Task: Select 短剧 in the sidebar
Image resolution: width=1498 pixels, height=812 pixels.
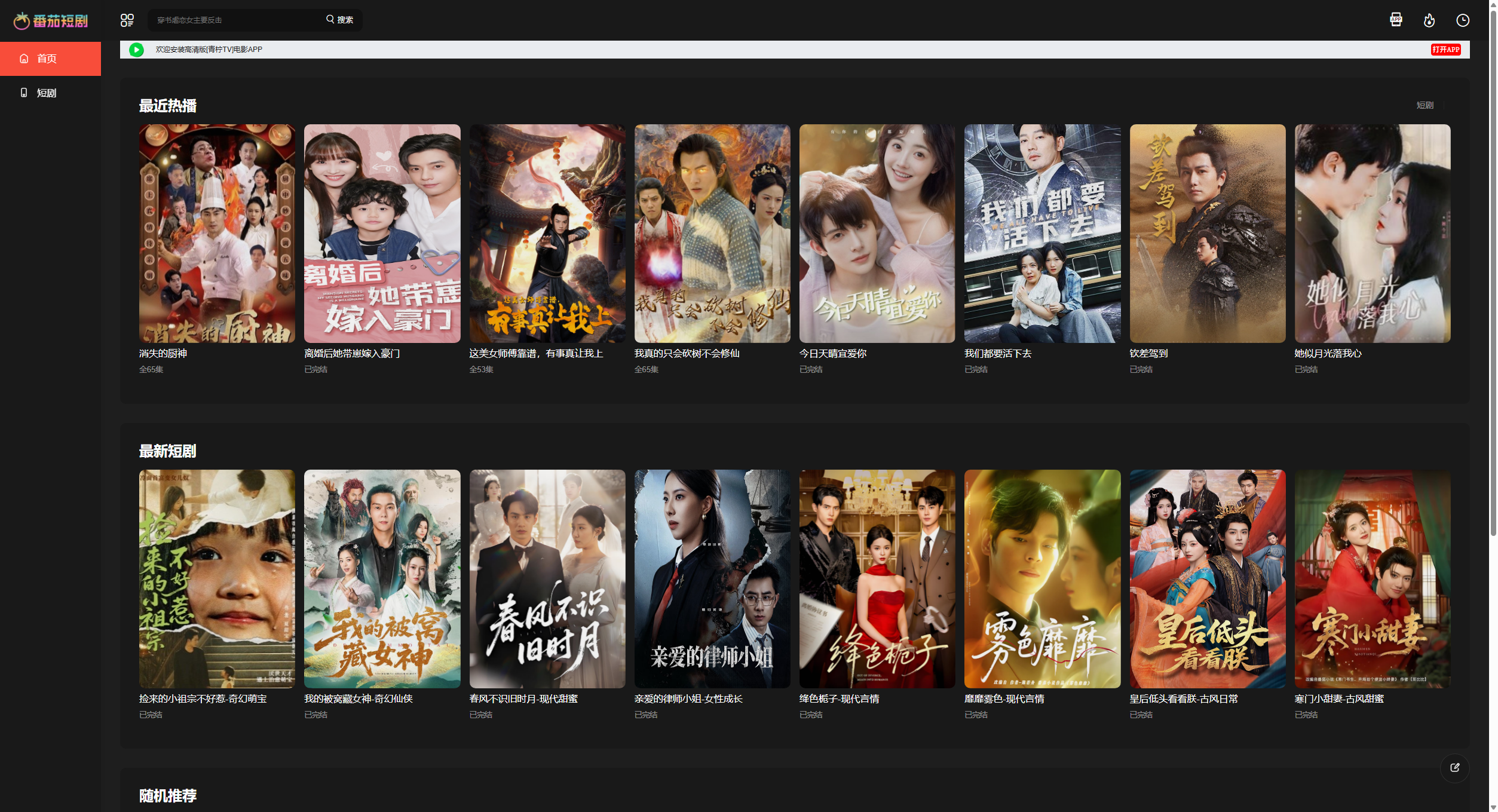Action: tap(50, 93)
